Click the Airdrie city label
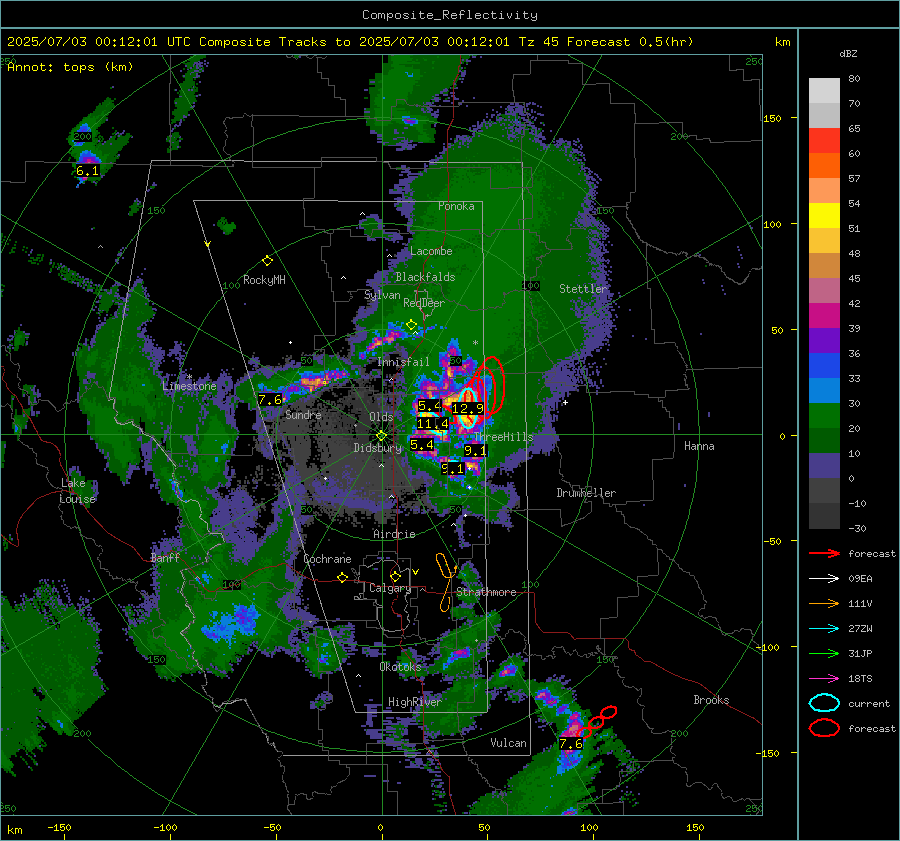The height and width of the screenshot is (841, 900). [394, 534]
